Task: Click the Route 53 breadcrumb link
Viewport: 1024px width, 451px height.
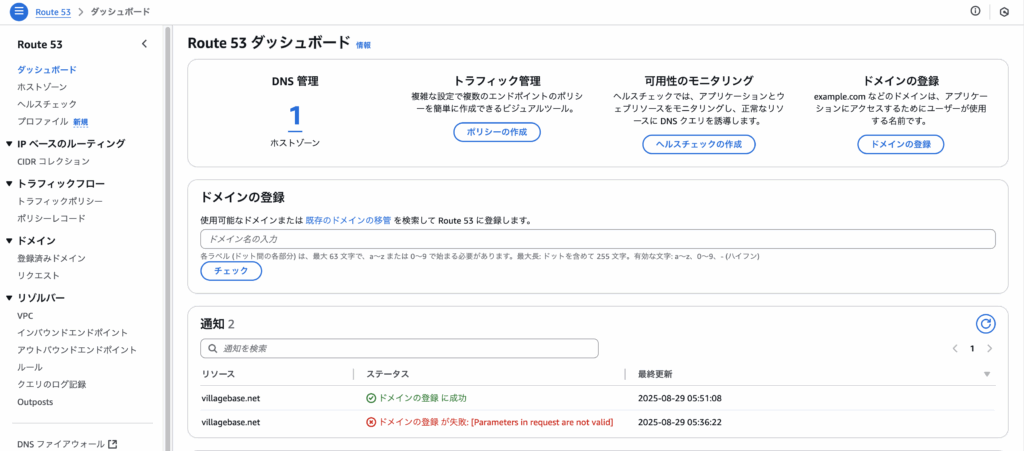Action: click(x=53, y=12)
